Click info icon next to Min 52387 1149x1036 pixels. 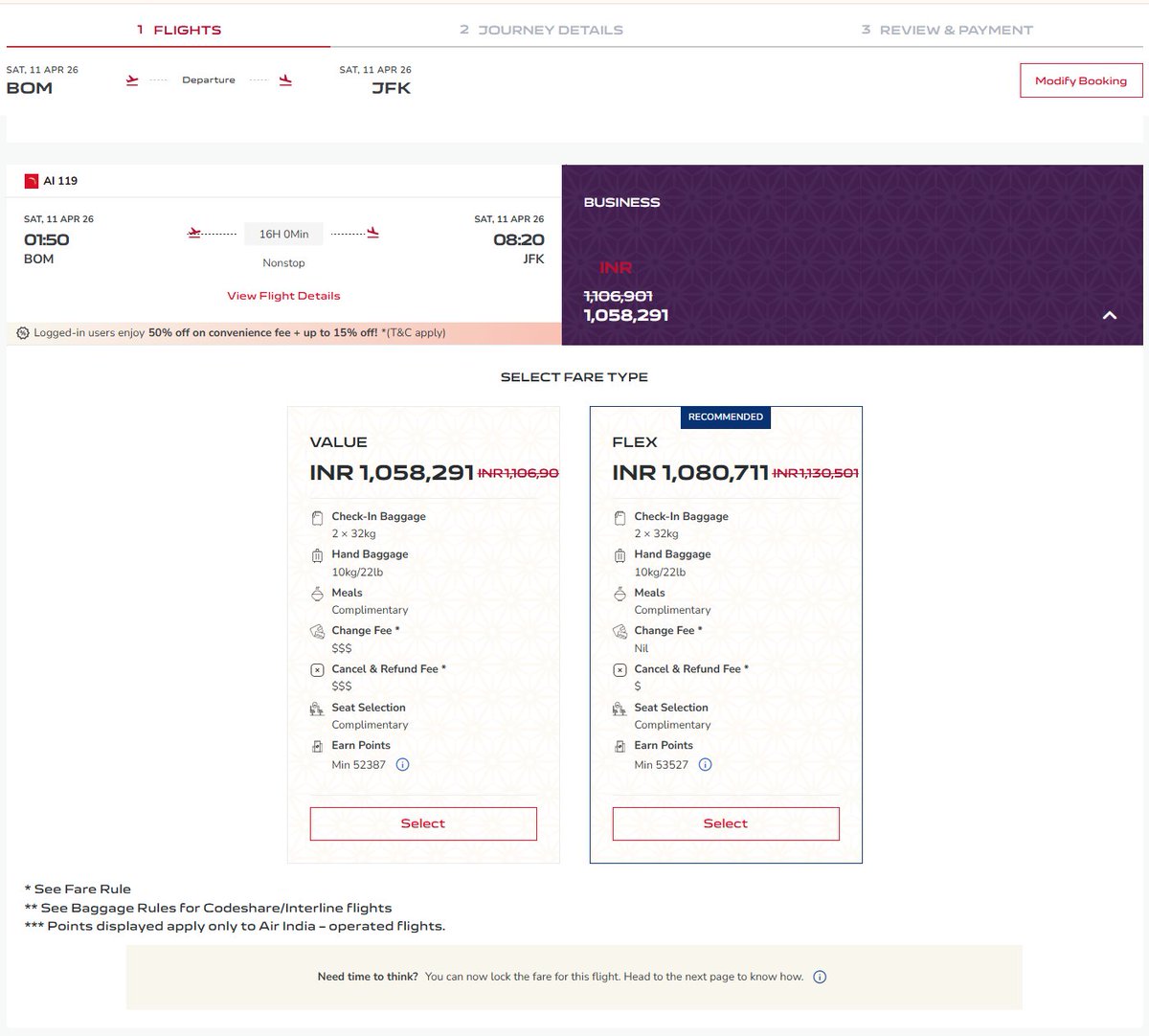403,764
